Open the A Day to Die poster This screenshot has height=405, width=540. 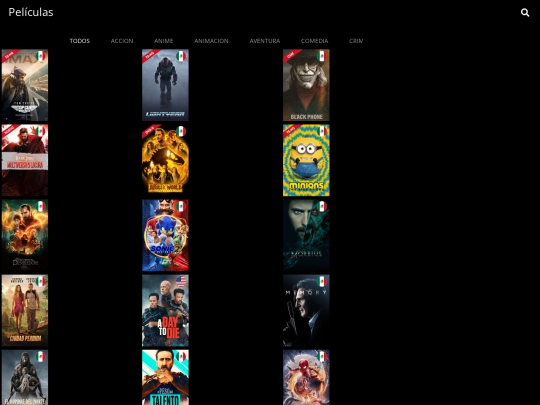pyautogui.click(x=165, y=310)
